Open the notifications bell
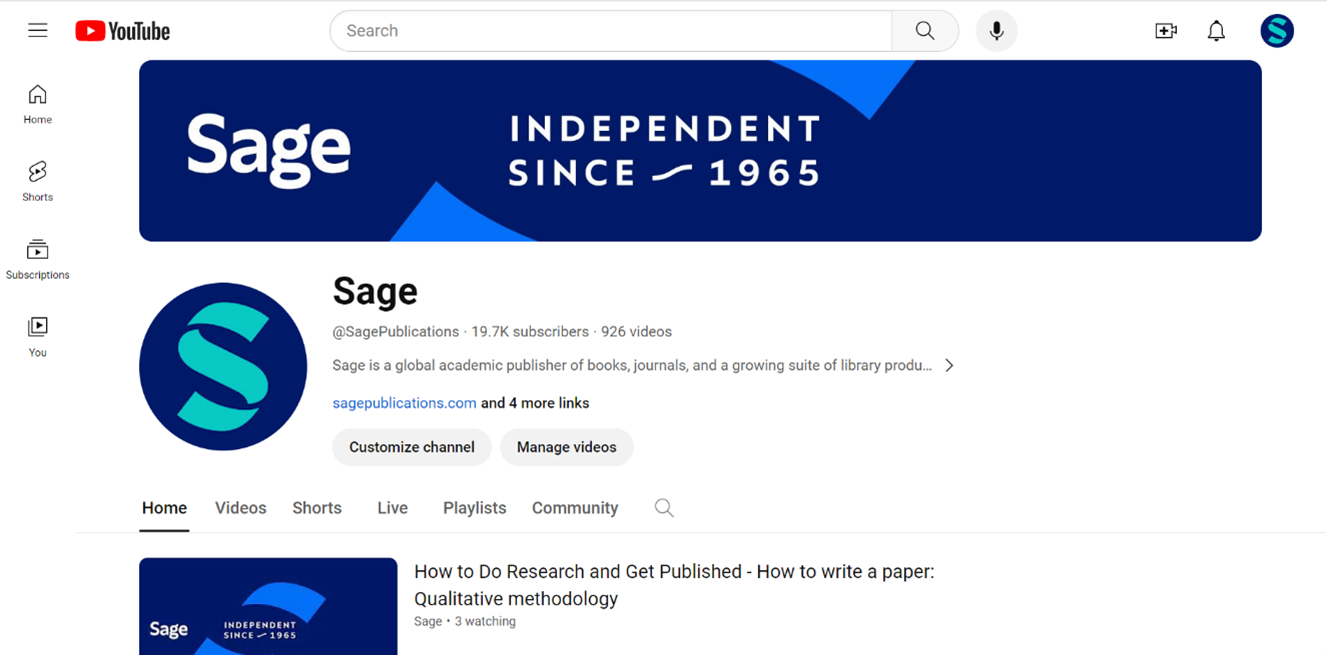The width and height of the screenshot is (1327, 655). (1216, 31)
